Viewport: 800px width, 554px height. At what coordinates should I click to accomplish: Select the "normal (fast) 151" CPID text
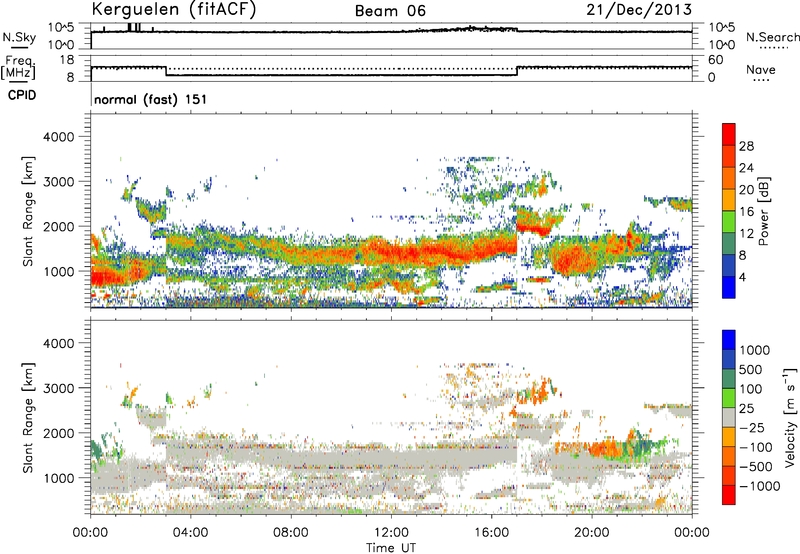point(151,99)
